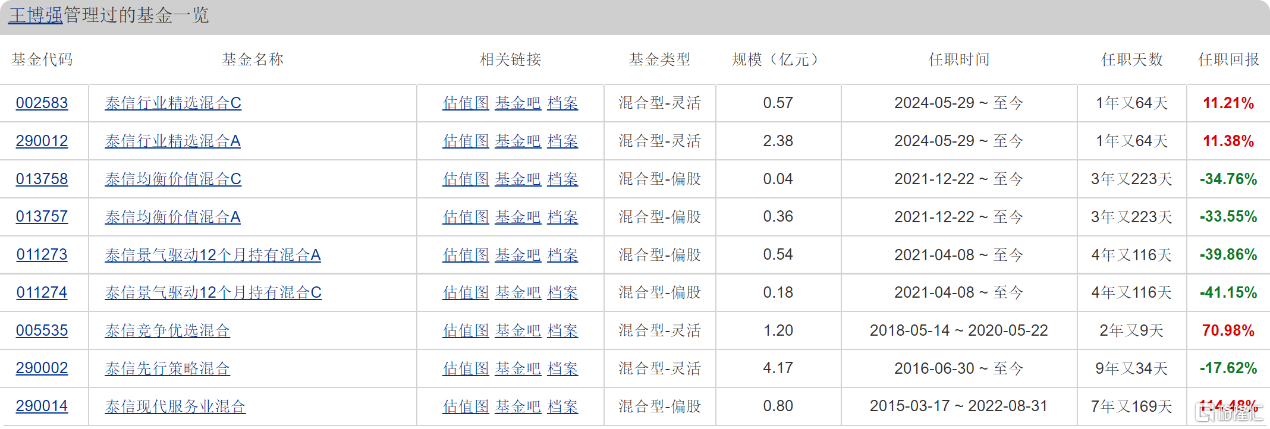Open fund 泰信行业精选混合A
1270x429 pixels.
(x=173, y=141)
